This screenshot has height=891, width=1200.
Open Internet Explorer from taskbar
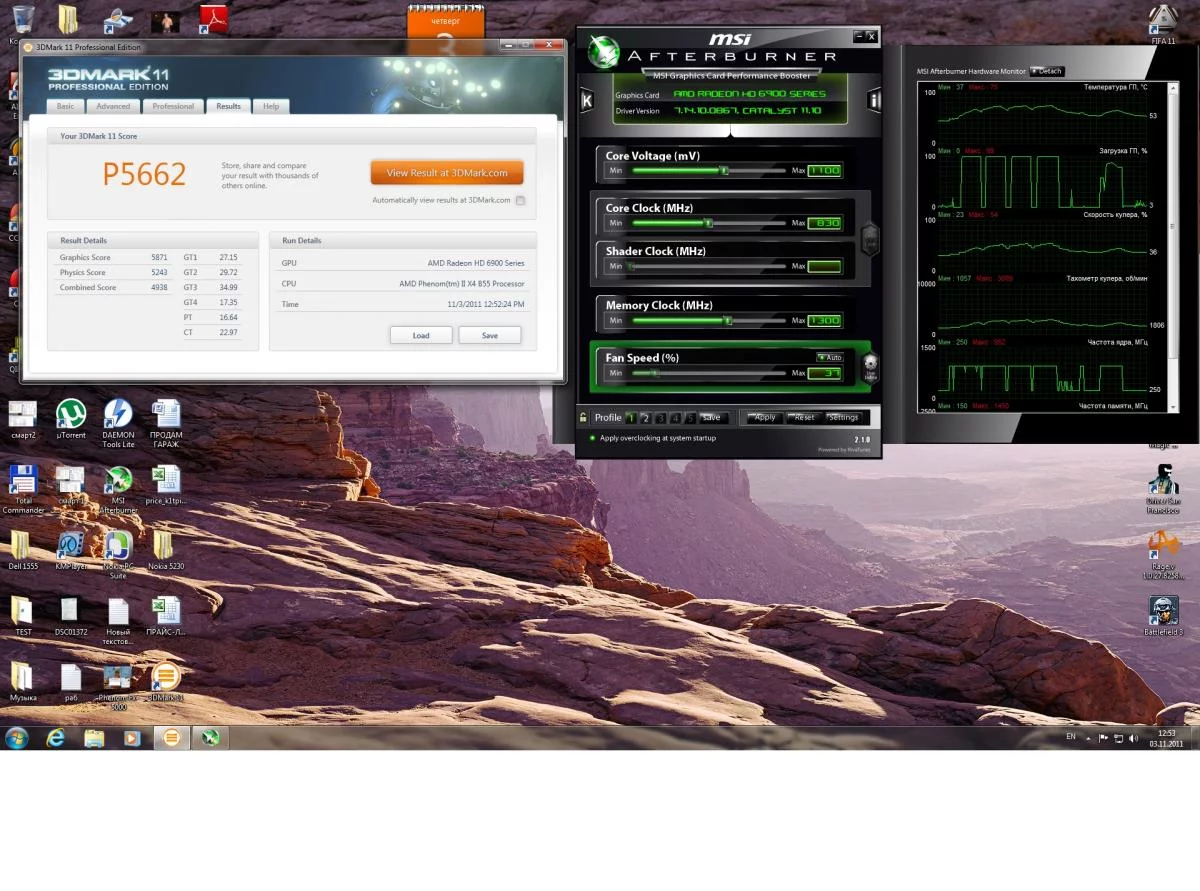click(x=56, y=738)
